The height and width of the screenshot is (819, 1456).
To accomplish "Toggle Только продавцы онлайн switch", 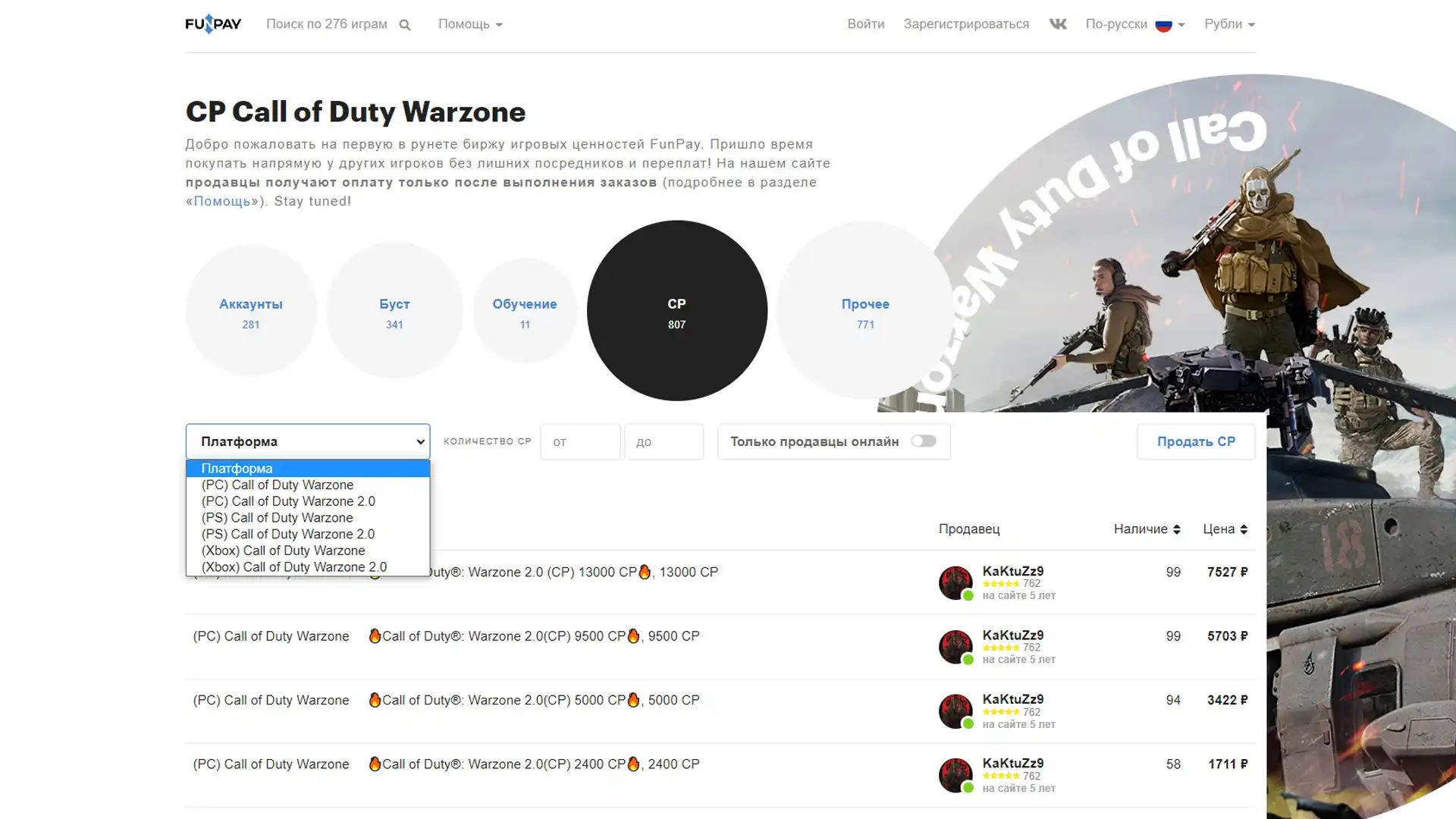I will [x=923, y=441].
